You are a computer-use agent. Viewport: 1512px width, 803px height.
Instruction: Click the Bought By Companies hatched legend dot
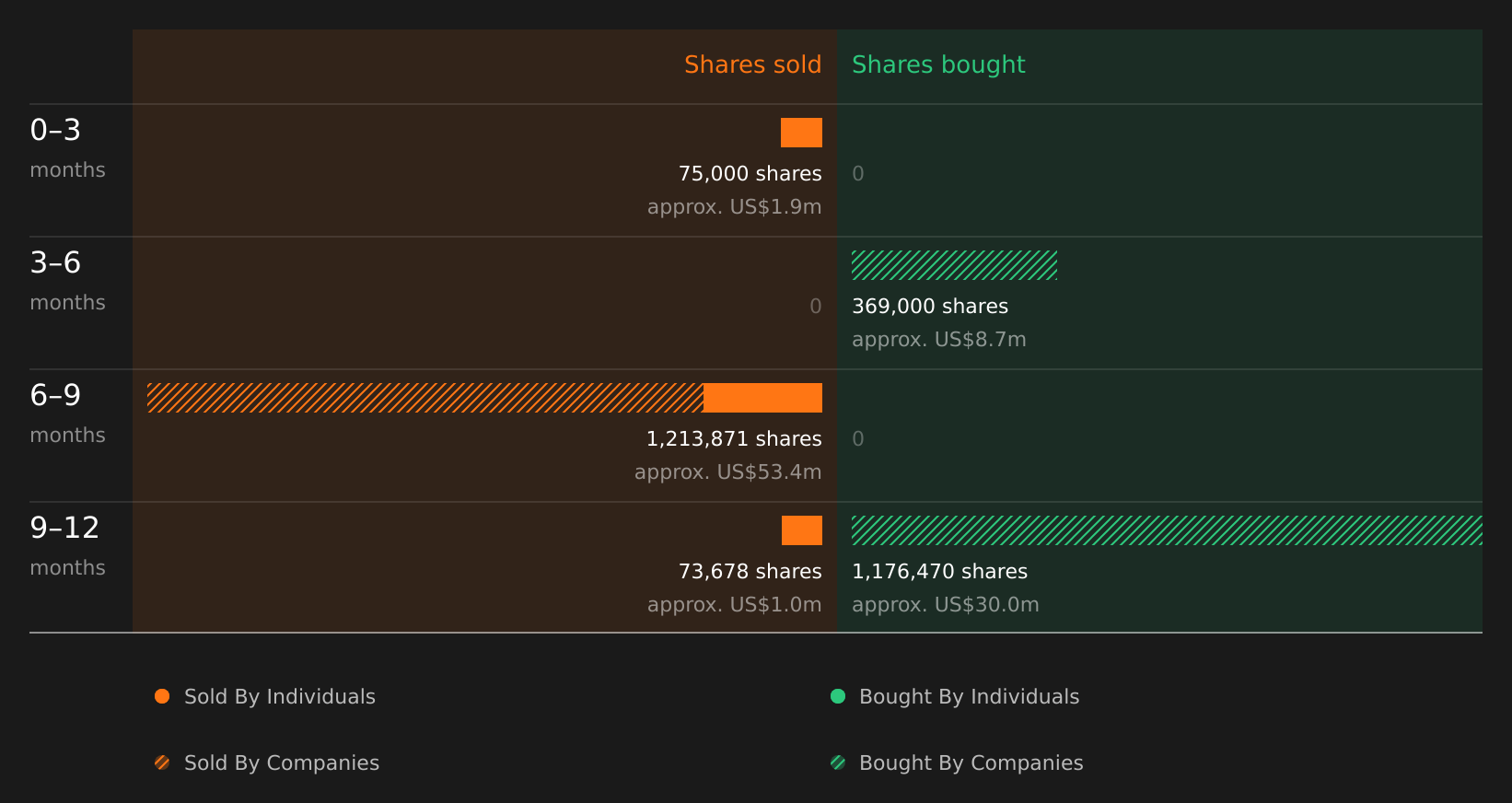click(838, 762)
